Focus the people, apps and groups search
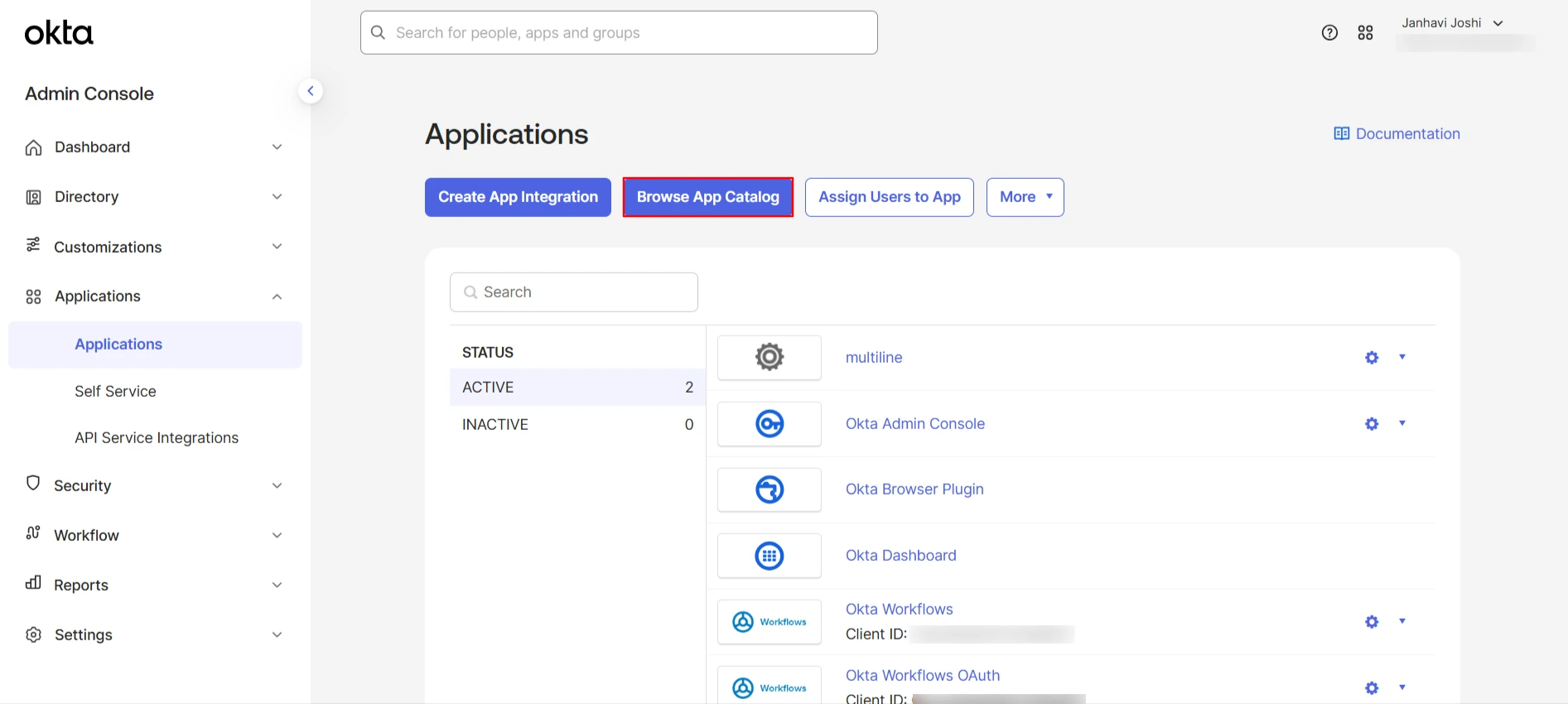Image resolution: width=1568 pixels, height=704 pixels. [619, 32]
